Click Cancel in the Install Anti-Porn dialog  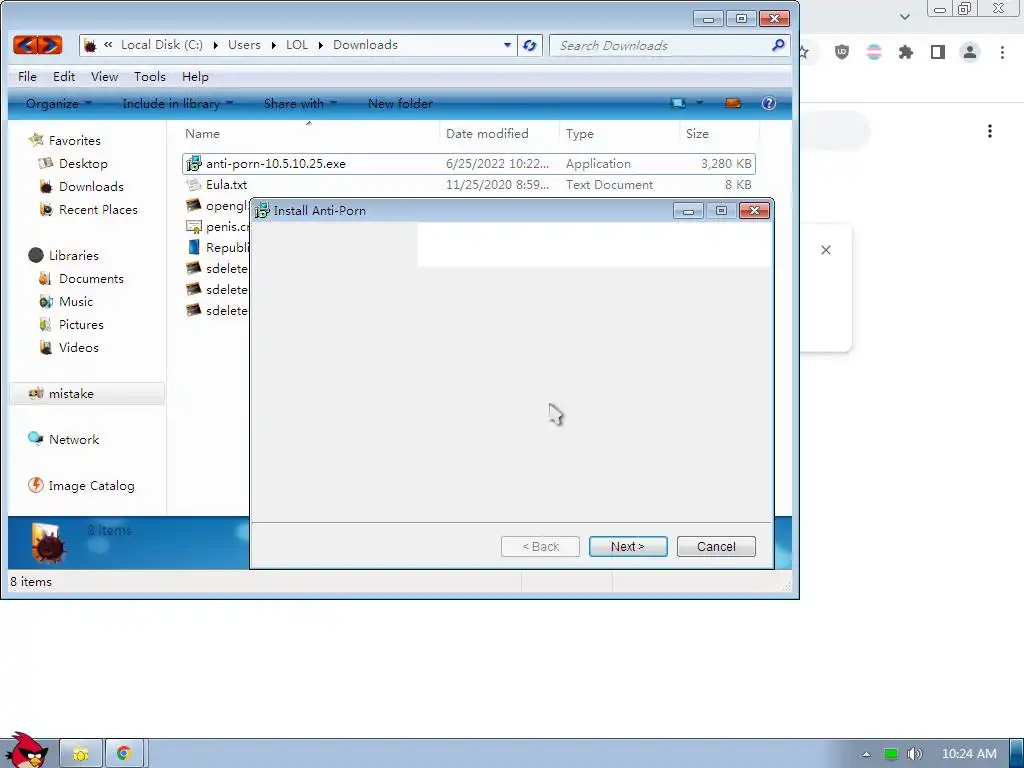716,547
